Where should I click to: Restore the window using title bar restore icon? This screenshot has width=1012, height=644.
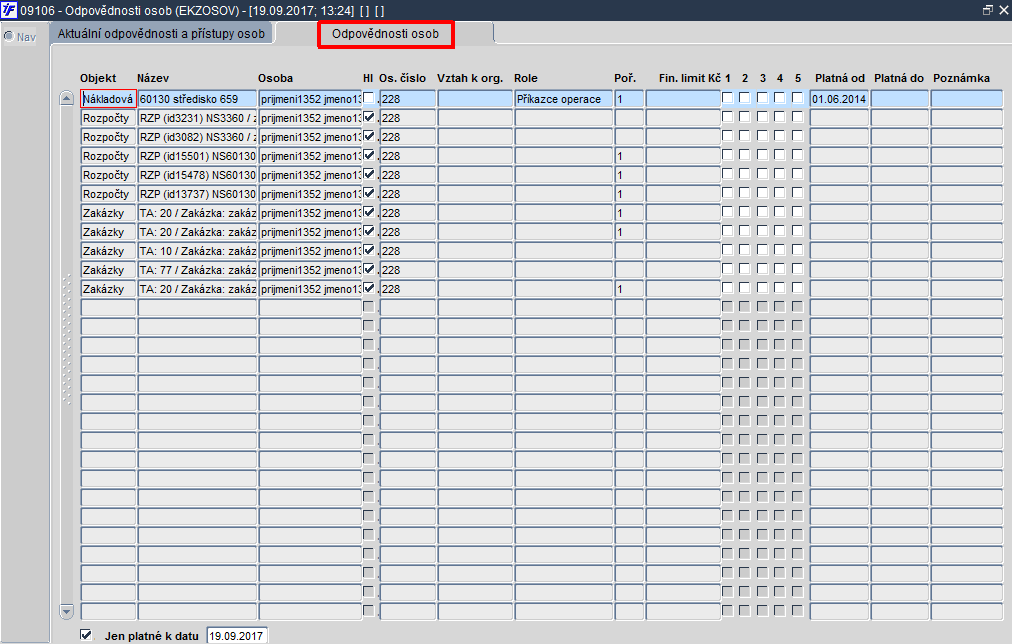pyautogui.click(x=987, y=10)
